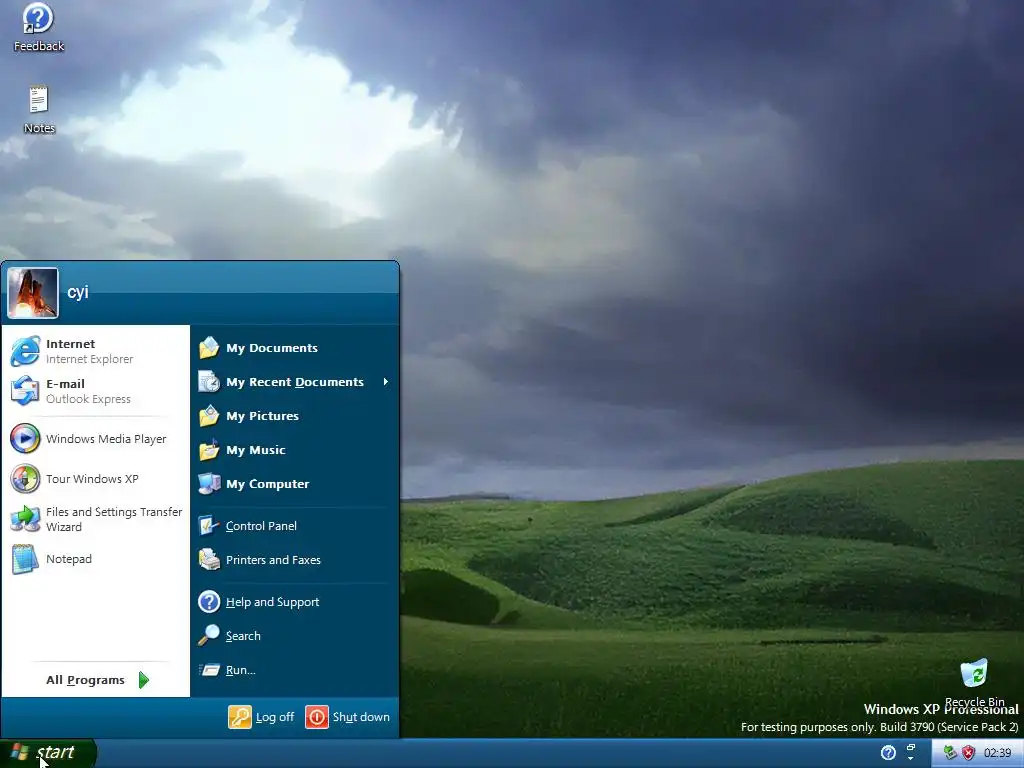
Task: Click the rocket user account picture
Action: coord(33,293)
